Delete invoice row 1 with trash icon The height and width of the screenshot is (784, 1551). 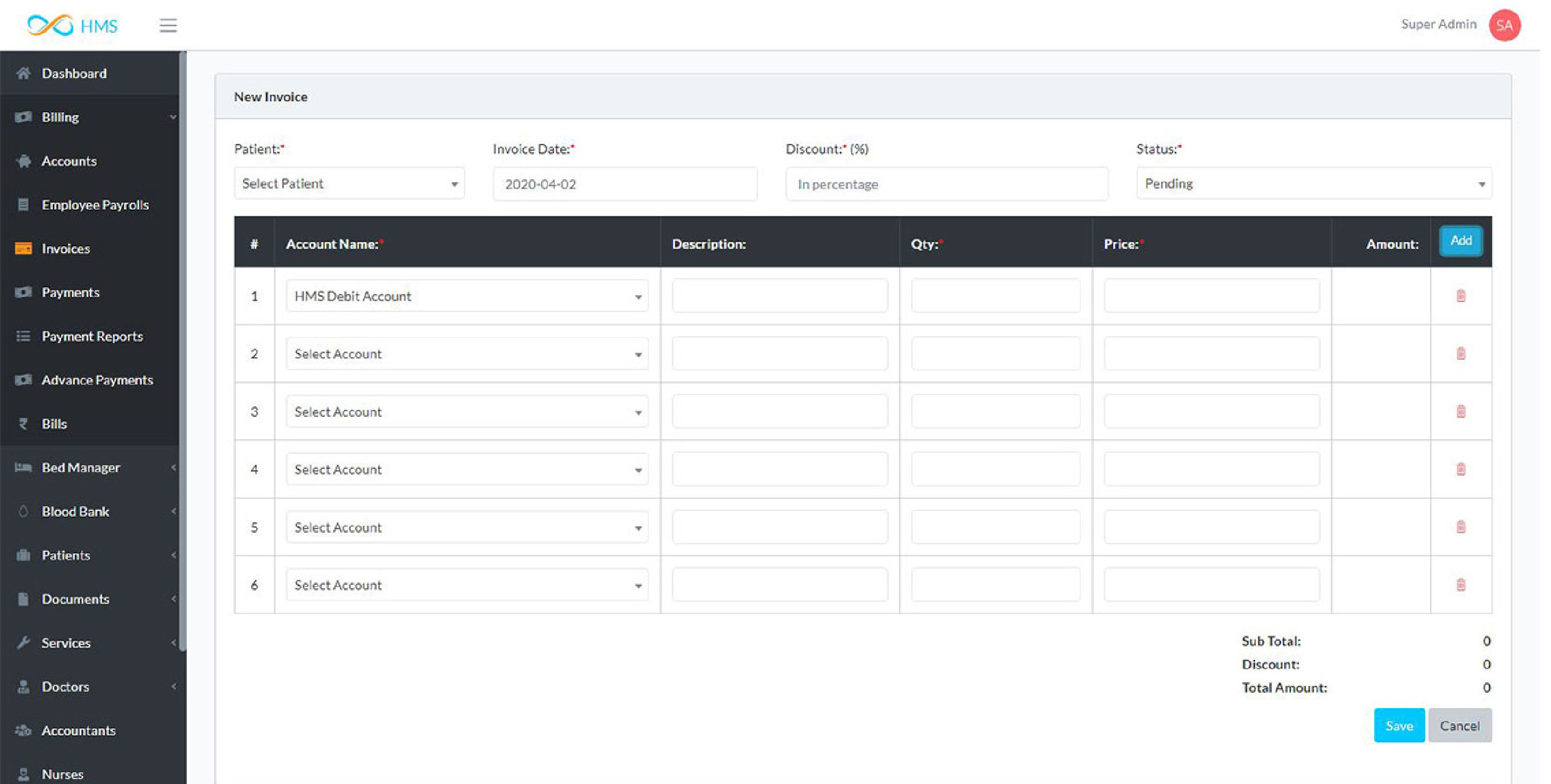click(x=1460, y=296)
